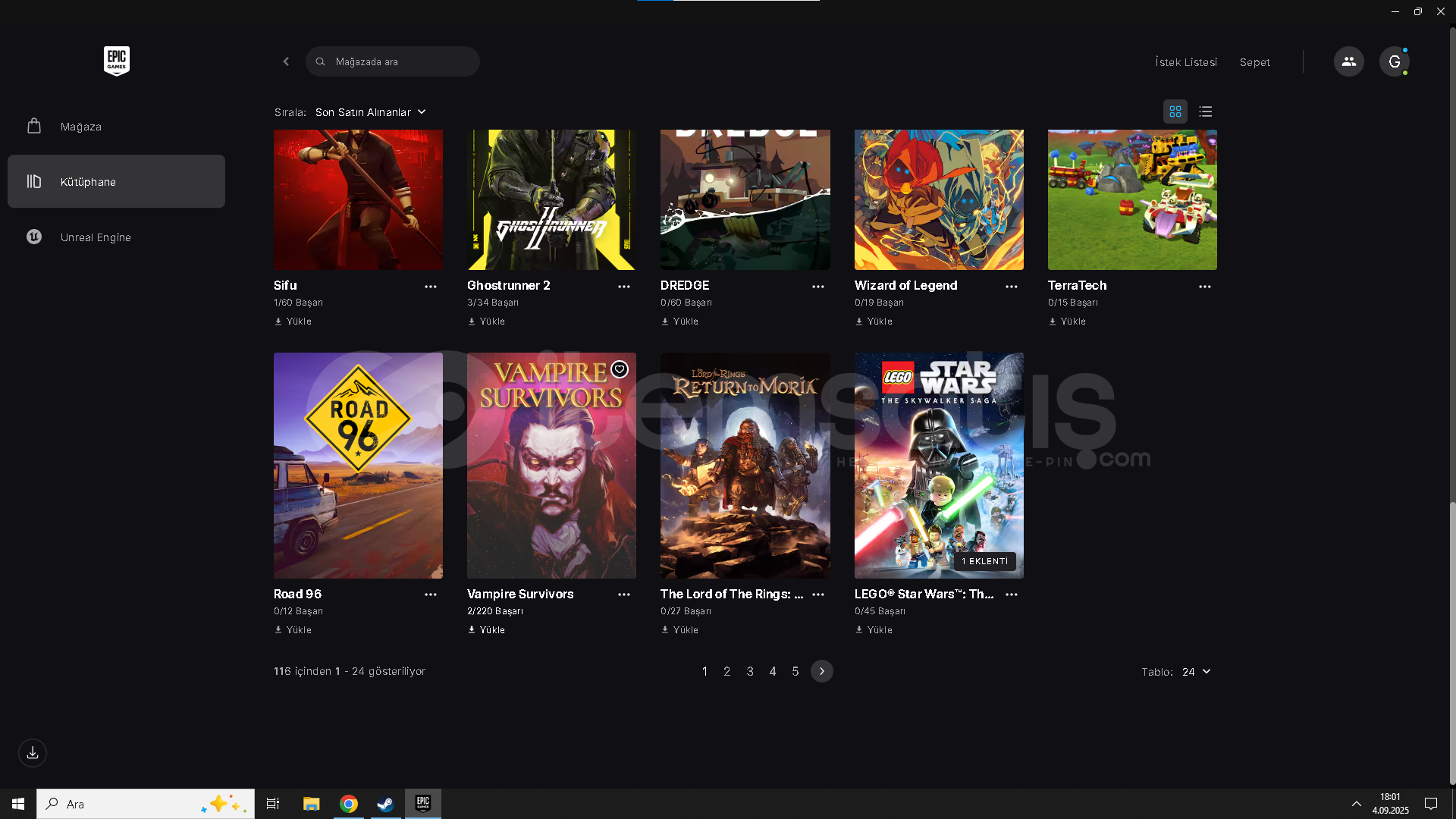The height and width of the screenshot is (819, 1456).
Task: Install LEGO Star Wars via Yükle
Action: click(874, 630)
